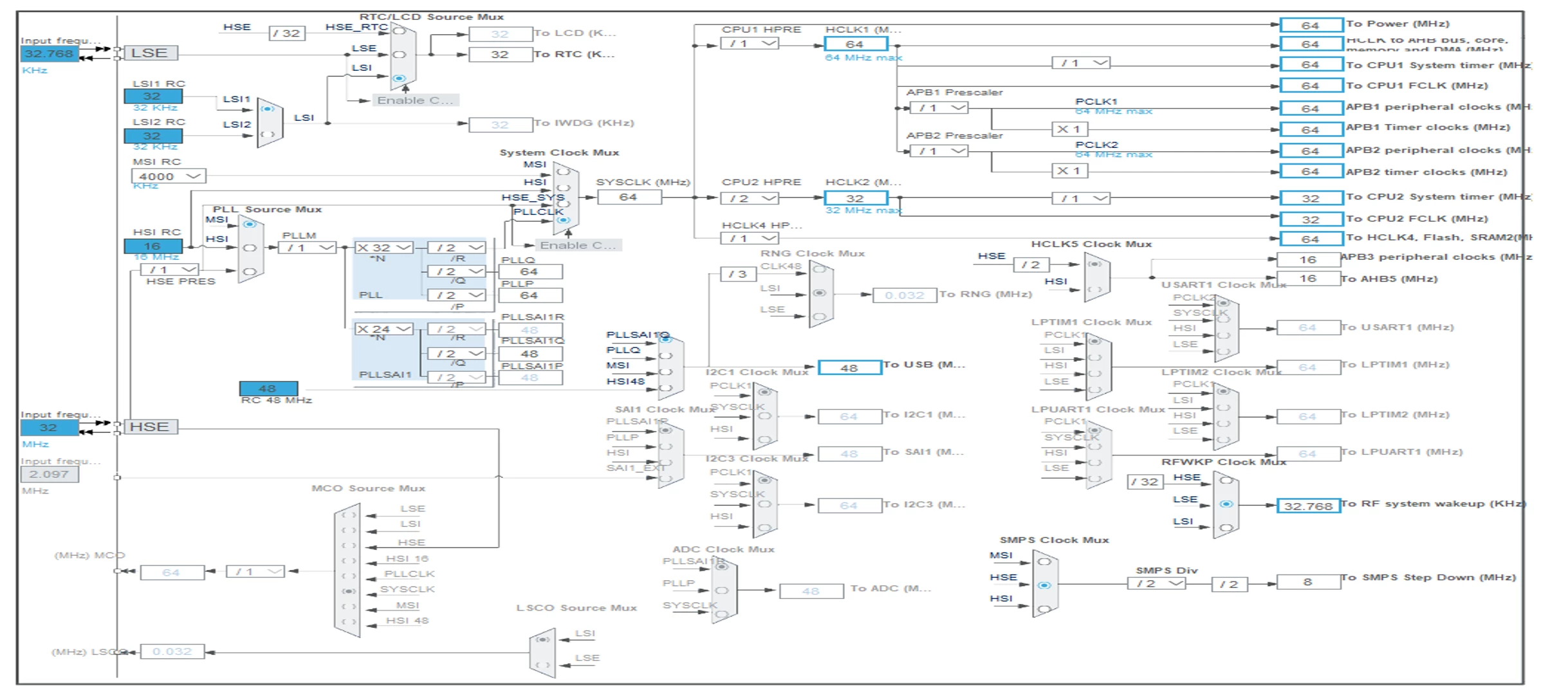
Task: Select LSE in LSCO Source Mux
Action: pyautogui.click(x=543, y=665)
